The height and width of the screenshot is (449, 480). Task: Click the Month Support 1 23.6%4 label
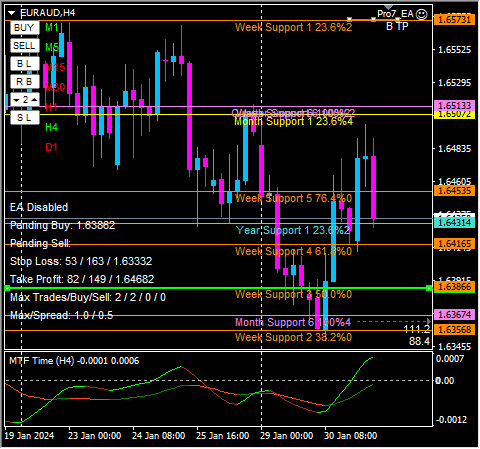pos(294,121)
